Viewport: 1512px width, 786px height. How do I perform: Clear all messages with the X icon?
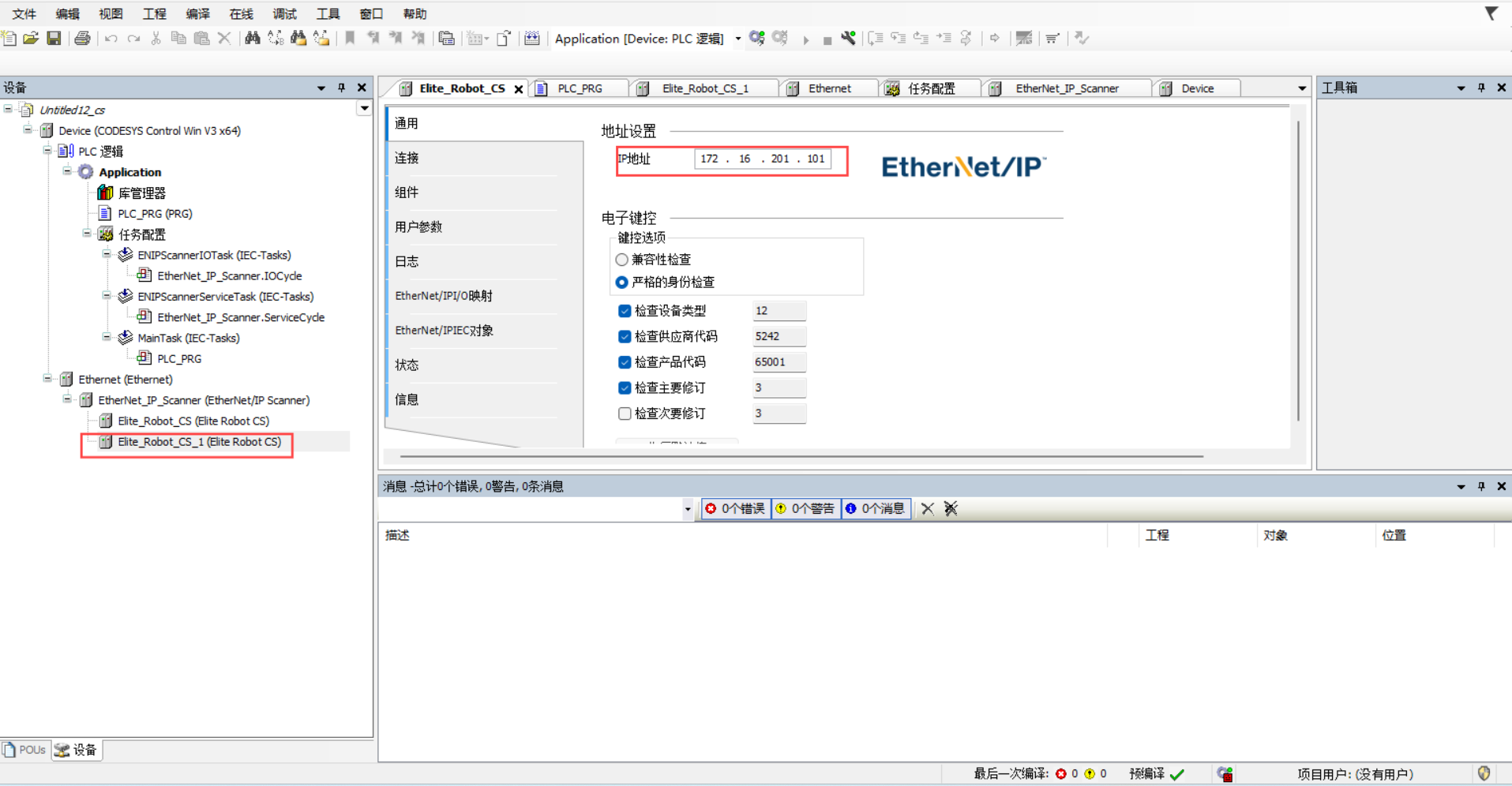(928, 509)
